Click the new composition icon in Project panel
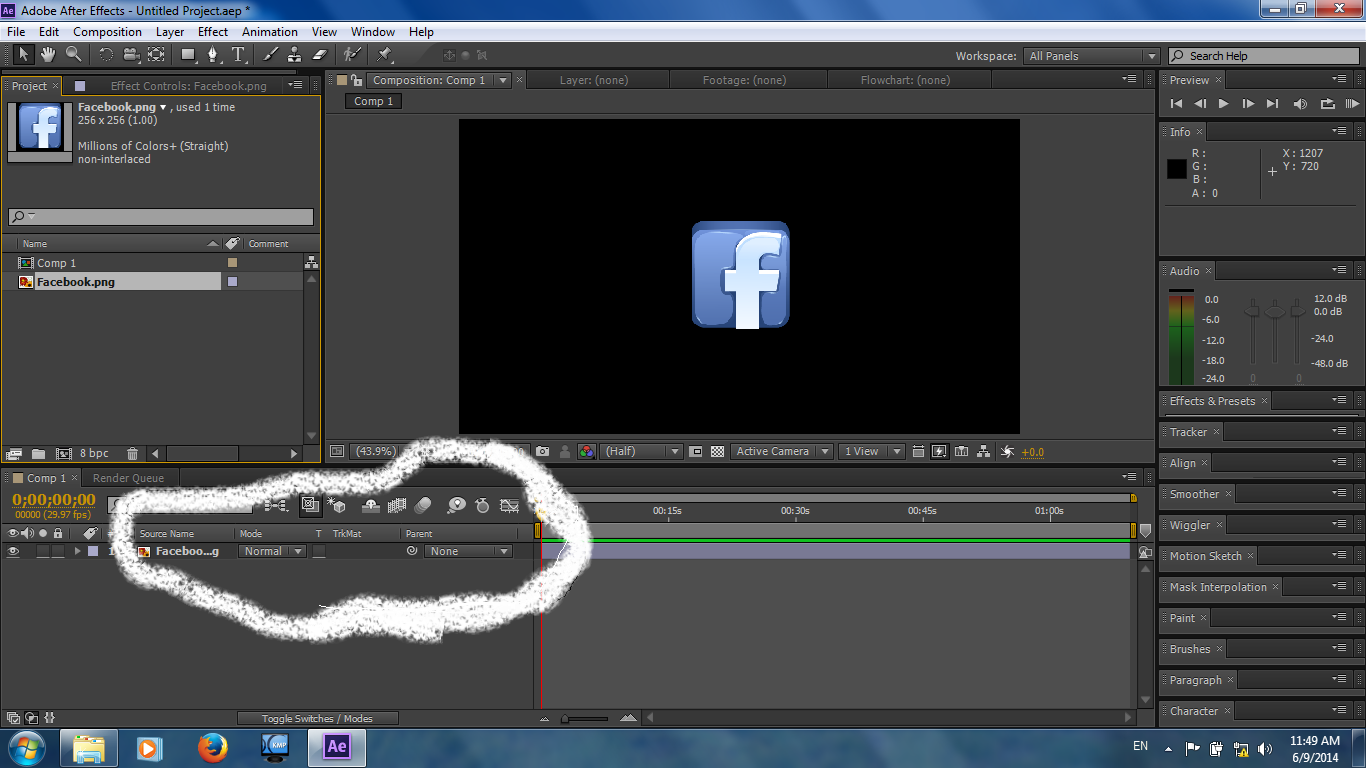This screenshot has height=768, width=1366. pyautogui.click(x=64, y=453)
